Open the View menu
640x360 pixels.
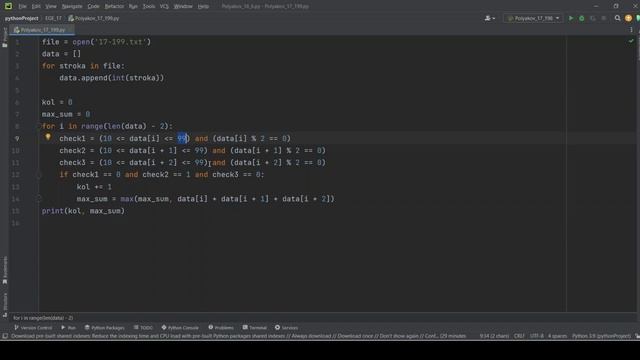[51, 6]
